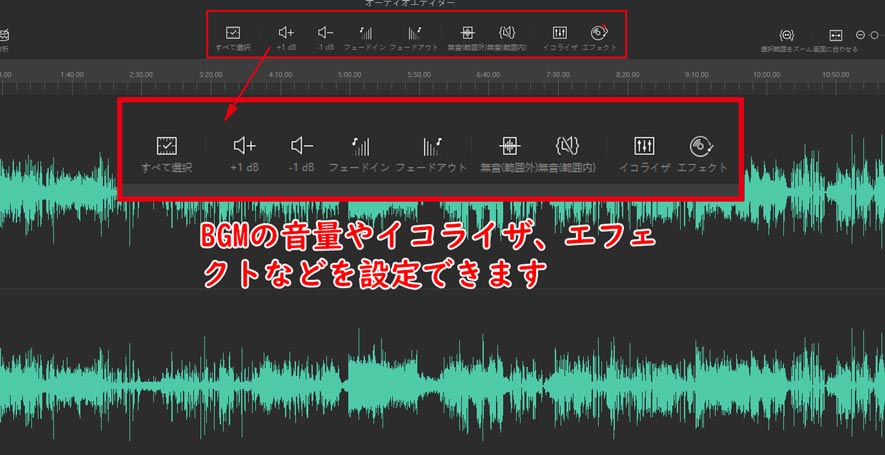The height and width of the screenshot is (455, 885).
Task: Increase volume with top toolbar +1 dB icon
Action: coord(287,35)
